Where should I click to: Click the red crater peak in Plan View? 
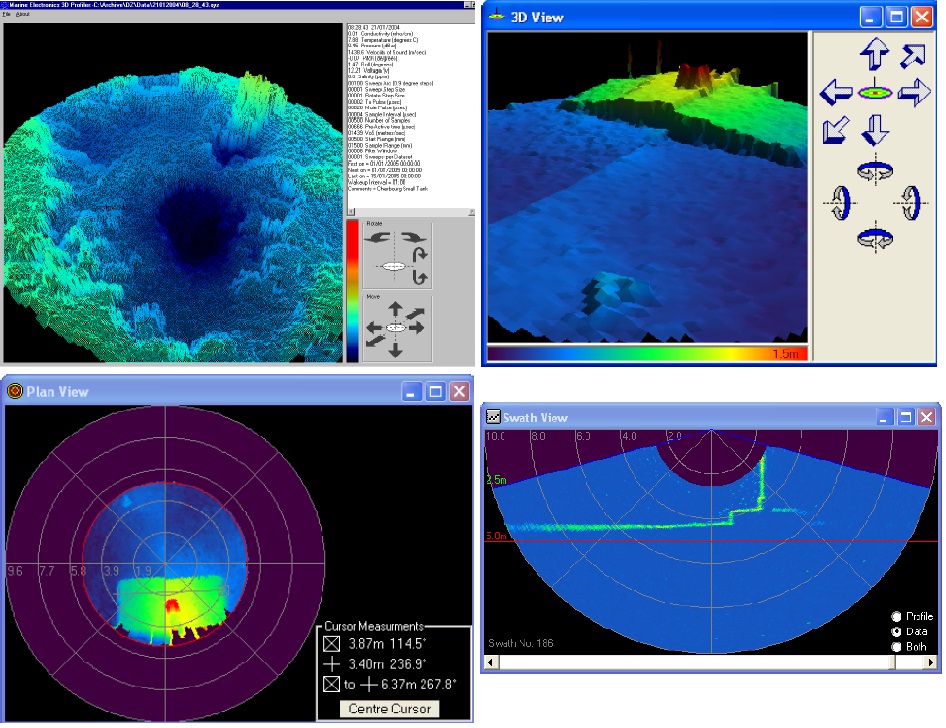click(173, 604)
